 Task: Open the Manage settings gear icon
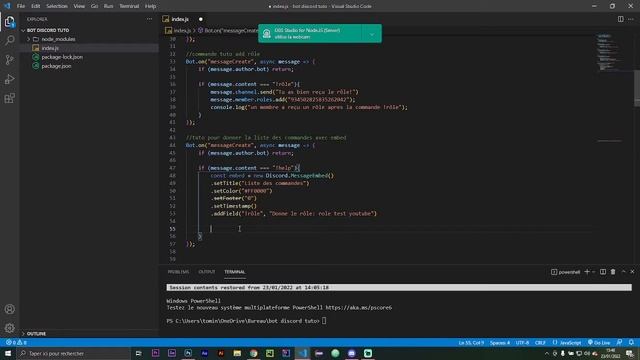coord(9,328)
